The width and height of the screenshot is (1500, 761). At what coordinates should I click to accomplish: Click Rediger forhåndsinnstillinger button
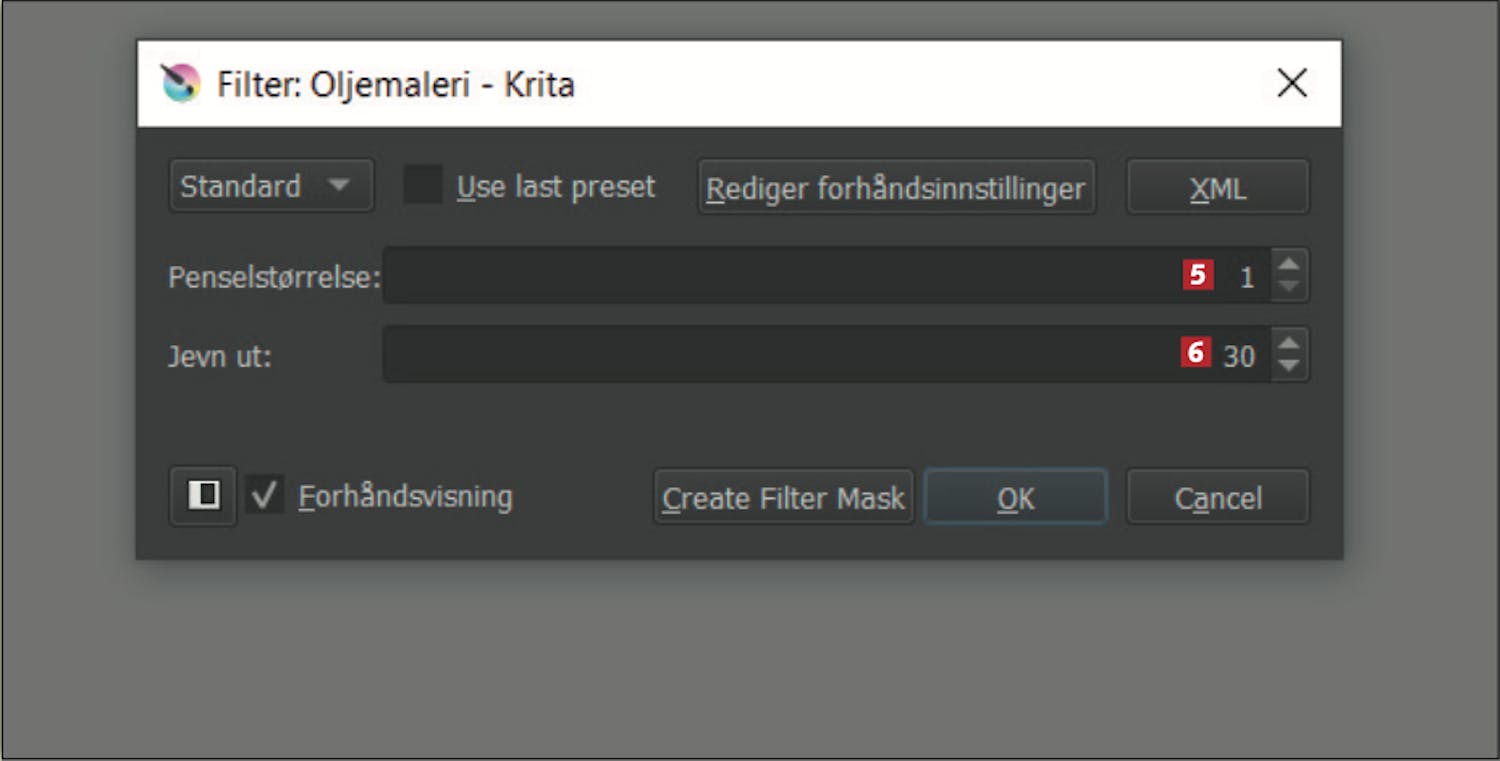[896, 188]
